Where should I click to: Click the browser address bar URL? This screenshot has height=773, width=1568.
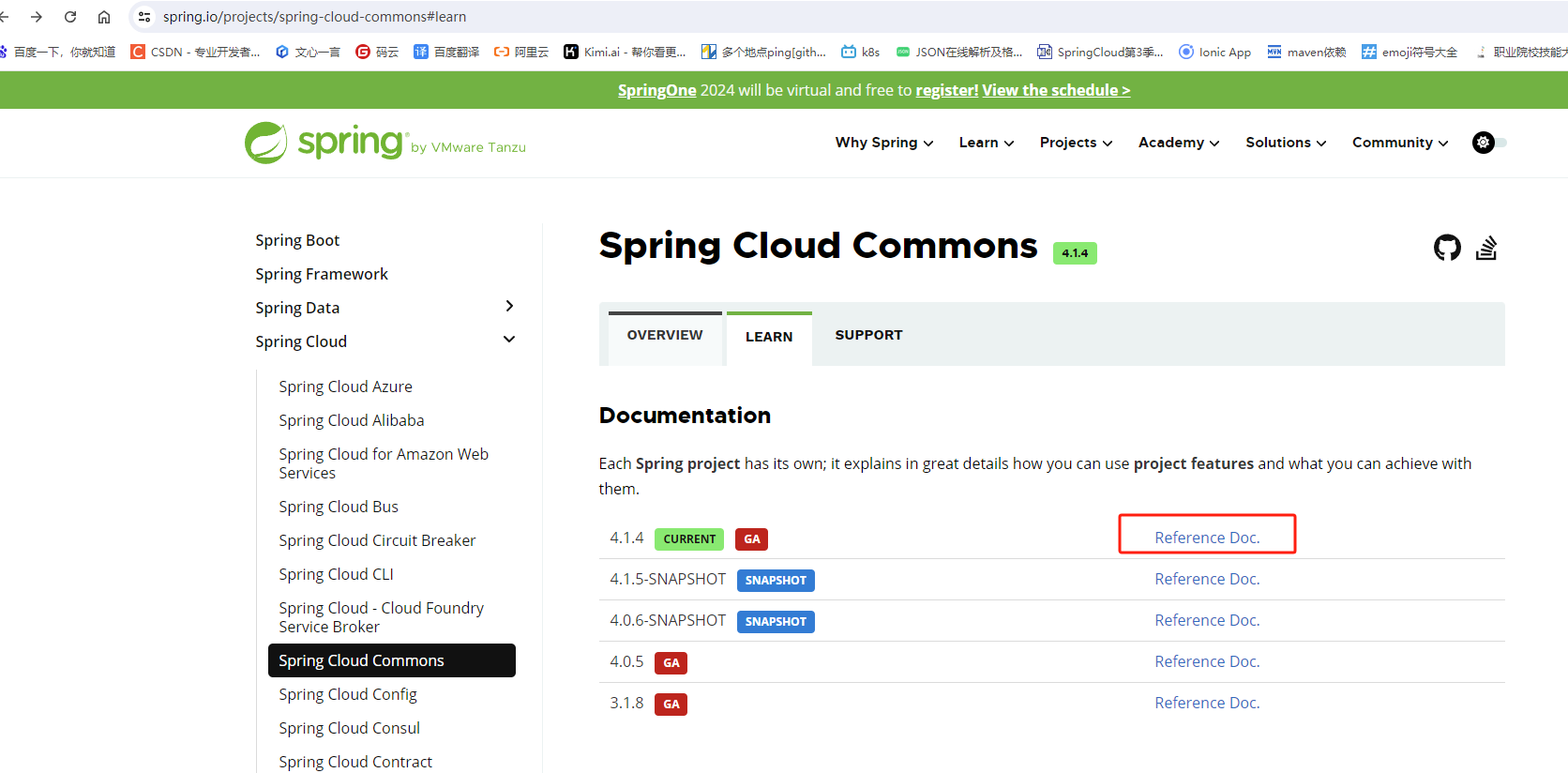point(314,17)
